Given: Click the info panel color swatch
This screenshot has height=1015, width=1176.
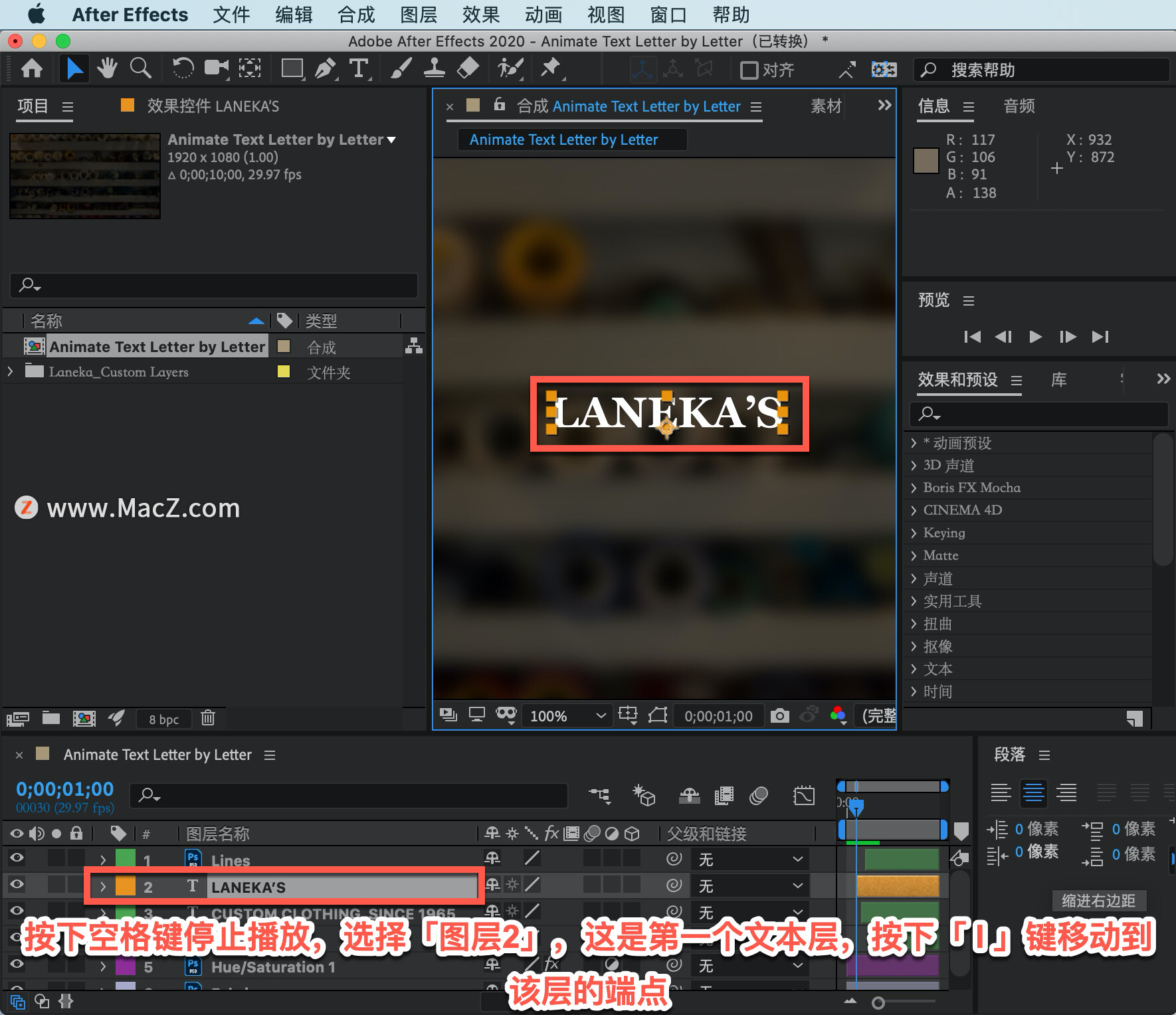Looking at the screenshot, I should tap(926, 161).
